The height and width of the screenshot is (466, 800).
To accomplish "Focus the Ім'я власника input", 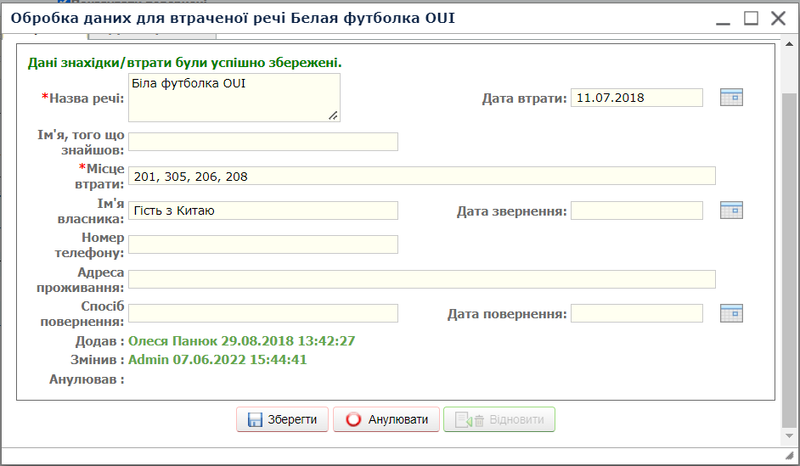I will pyautogui.click(x=263, y=210).
